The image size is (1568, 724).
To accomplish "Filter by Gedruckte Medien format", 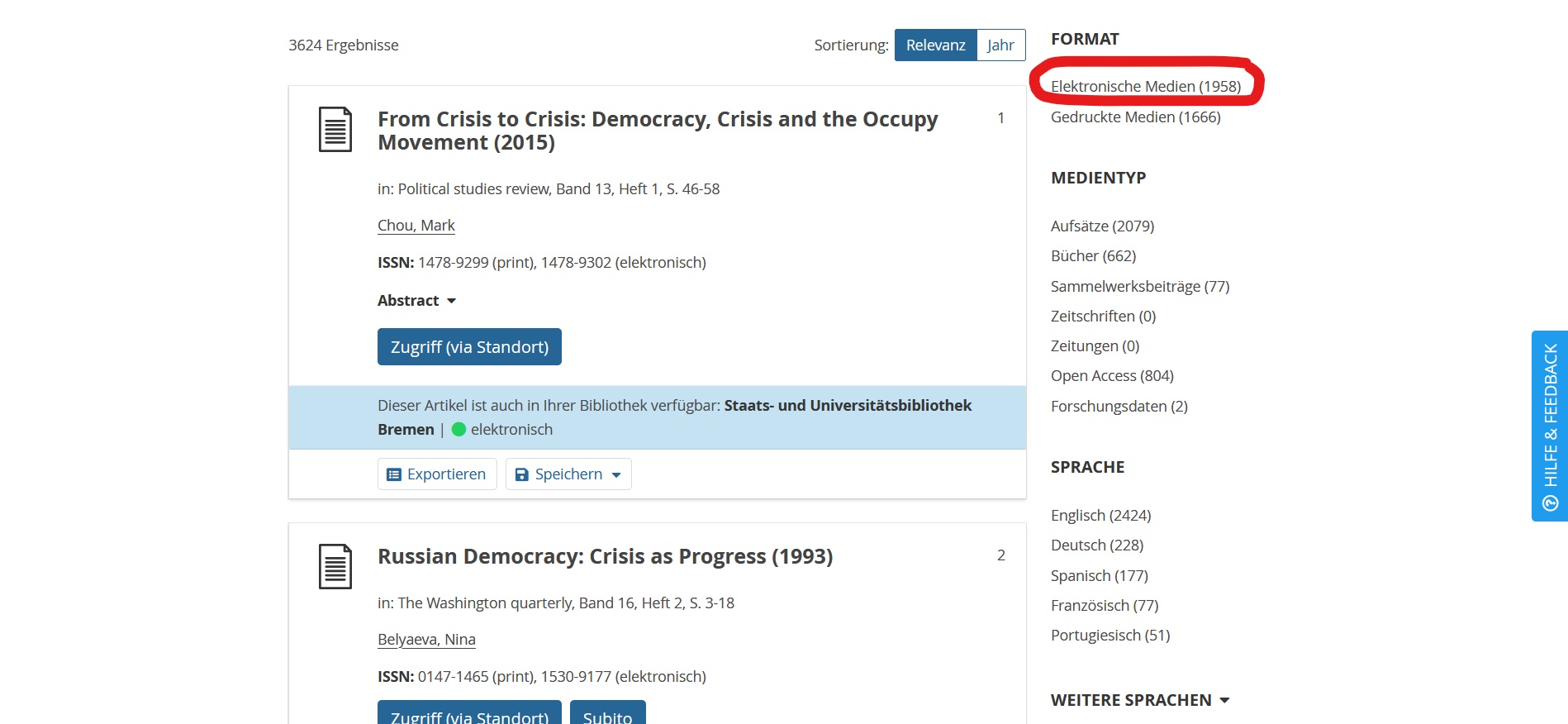I will (1135, 117).
